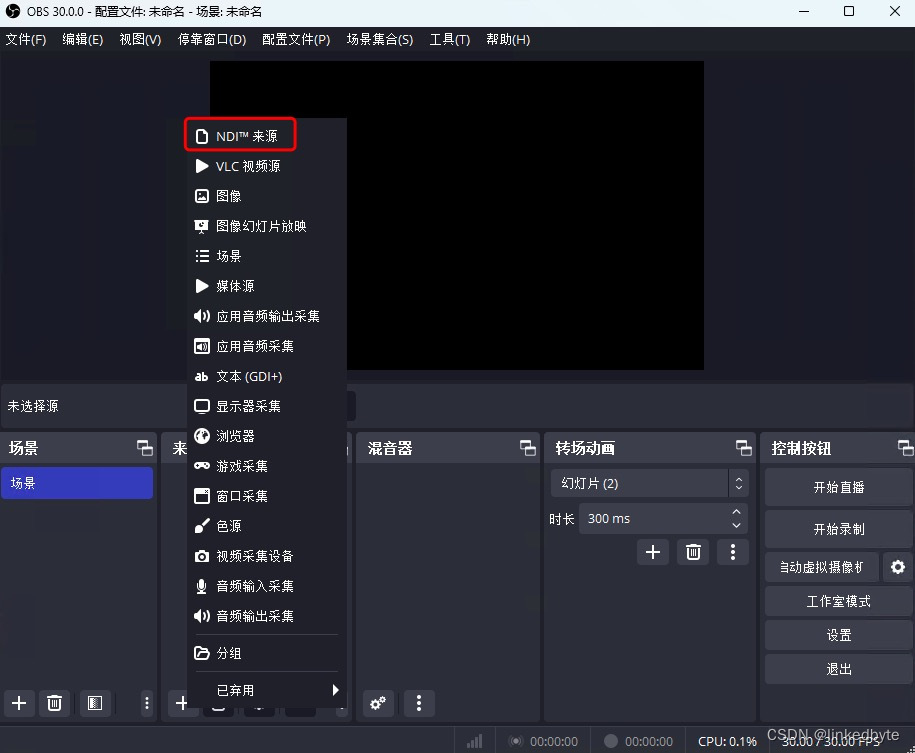915x753 pixels.
Task: Click 退出 to exit OBS
Action: [x=839, y=669]
